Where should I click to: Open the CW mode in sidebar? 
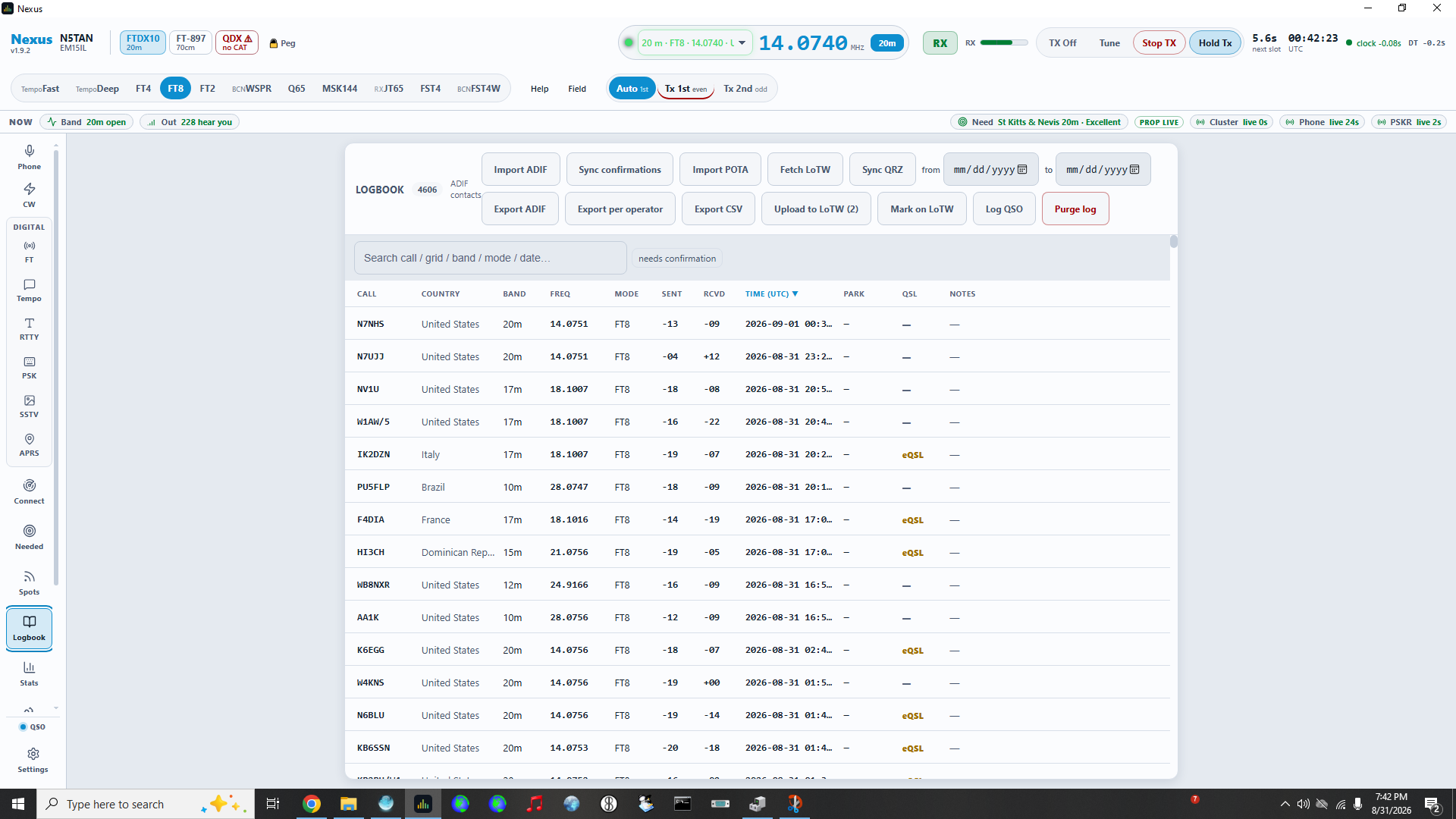(x=29, y=195)
